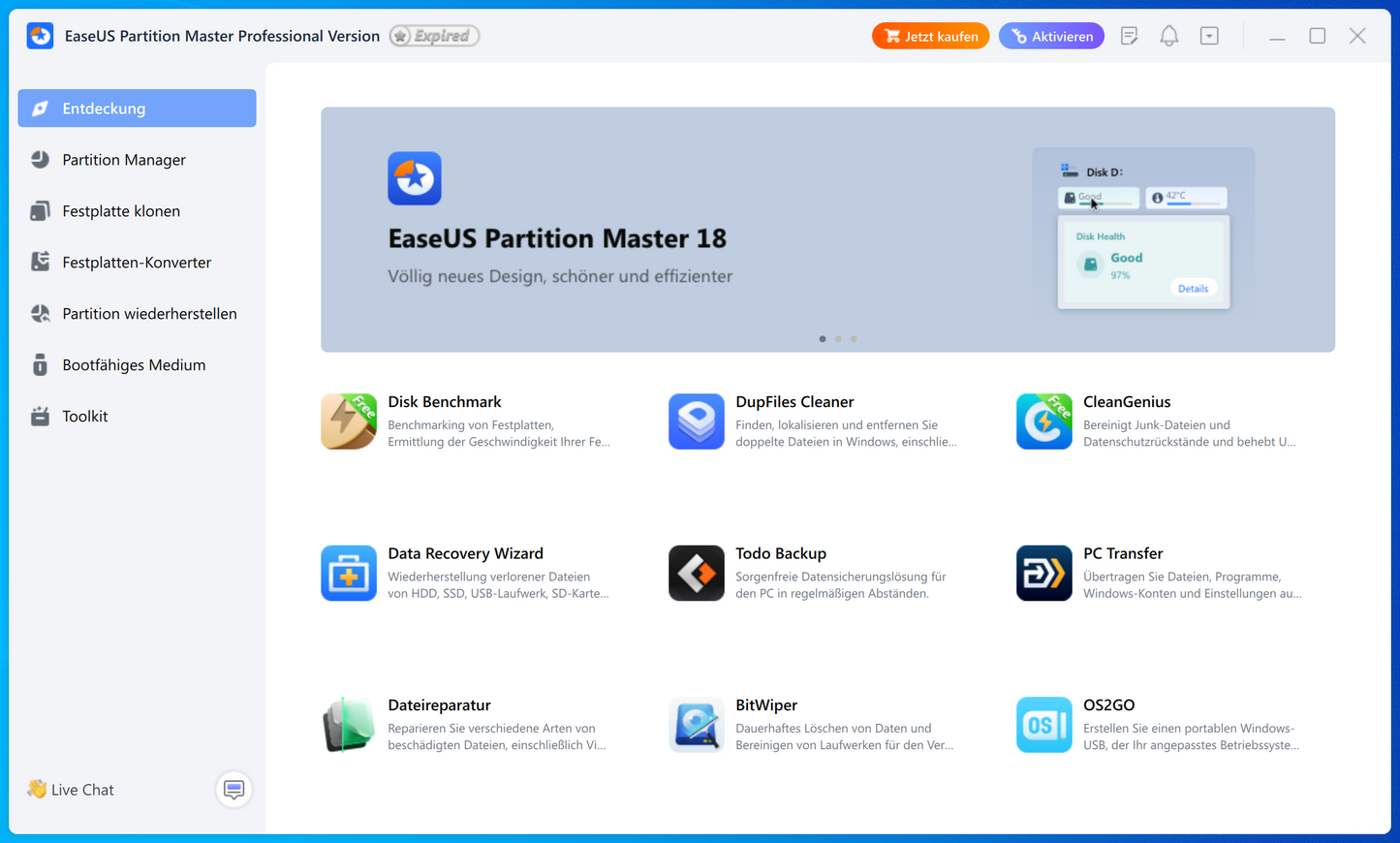The width and height of the screenshot is (1400, 843).
Task: Click the Data Recovery Wizard title text
Action: (465, 553)
